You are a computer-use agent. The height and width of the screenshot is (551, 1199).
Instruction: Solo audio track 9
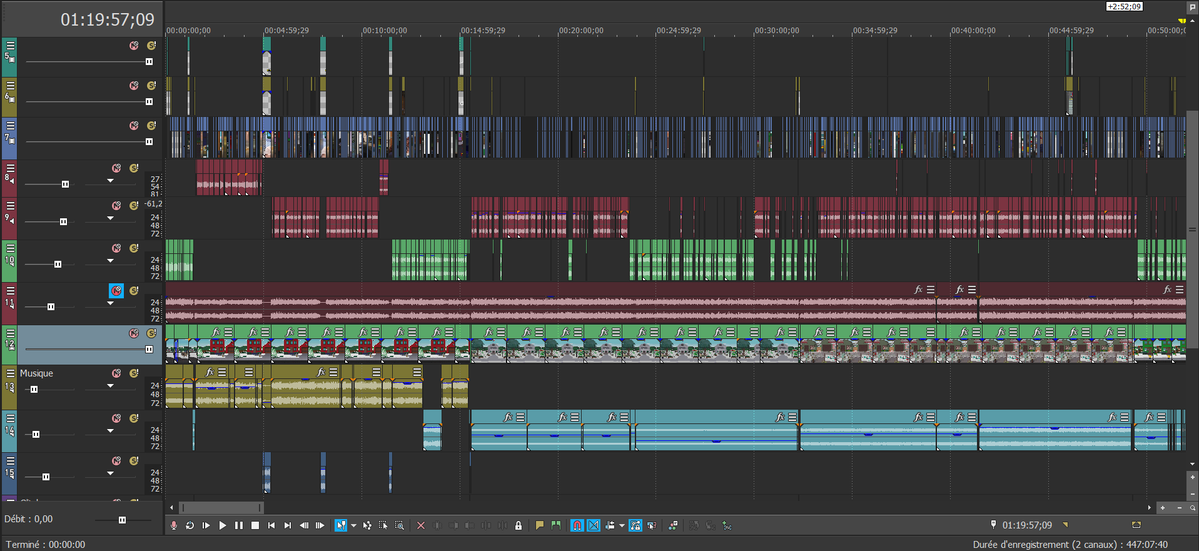pos(134,206)
